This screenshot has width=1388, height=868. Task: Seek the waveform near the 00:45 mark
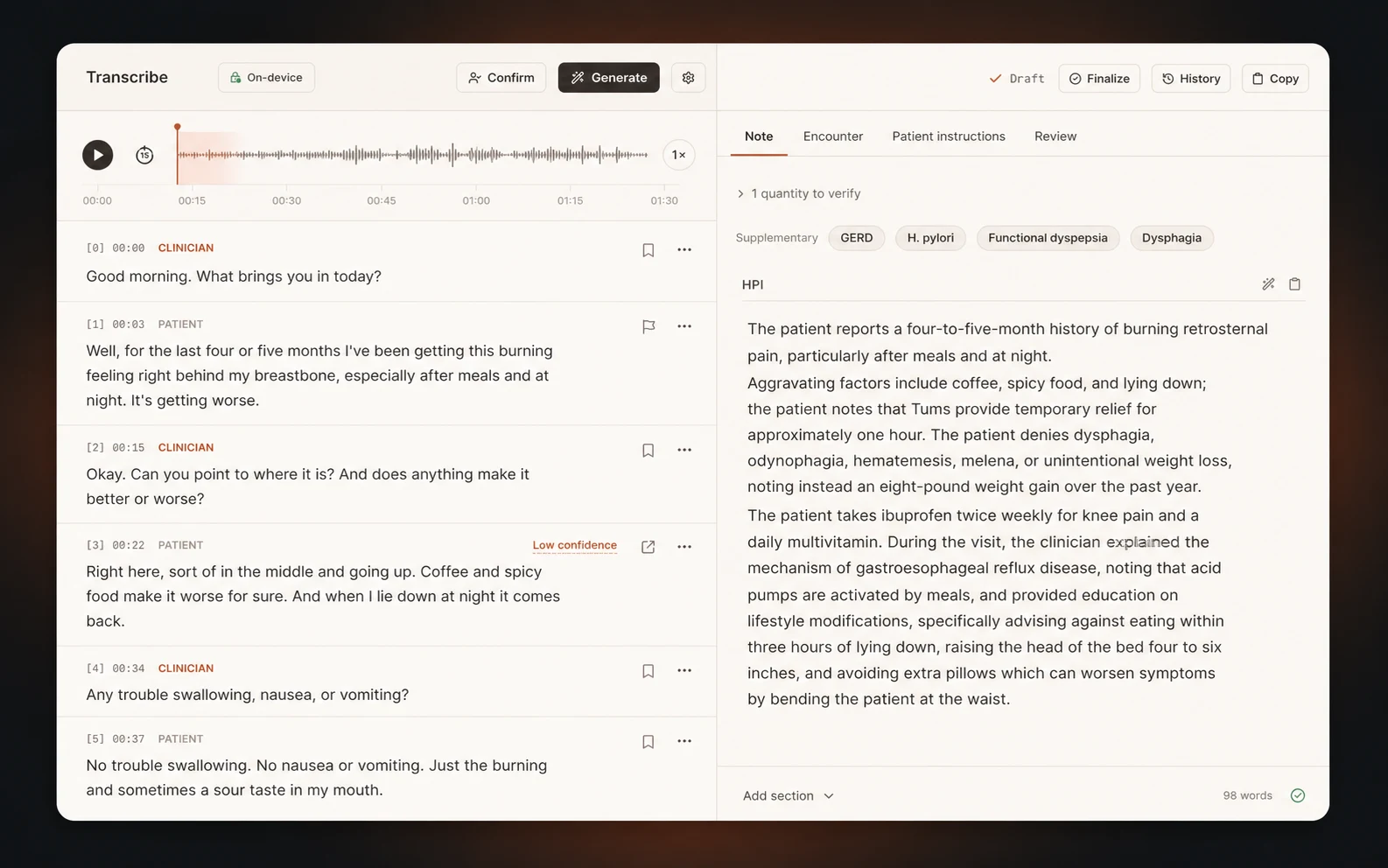[382, 155]
